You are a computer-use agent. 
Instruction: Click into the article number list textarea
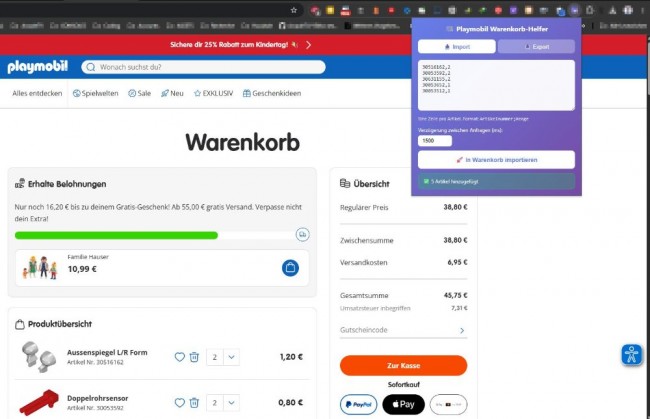click(496, 85)
